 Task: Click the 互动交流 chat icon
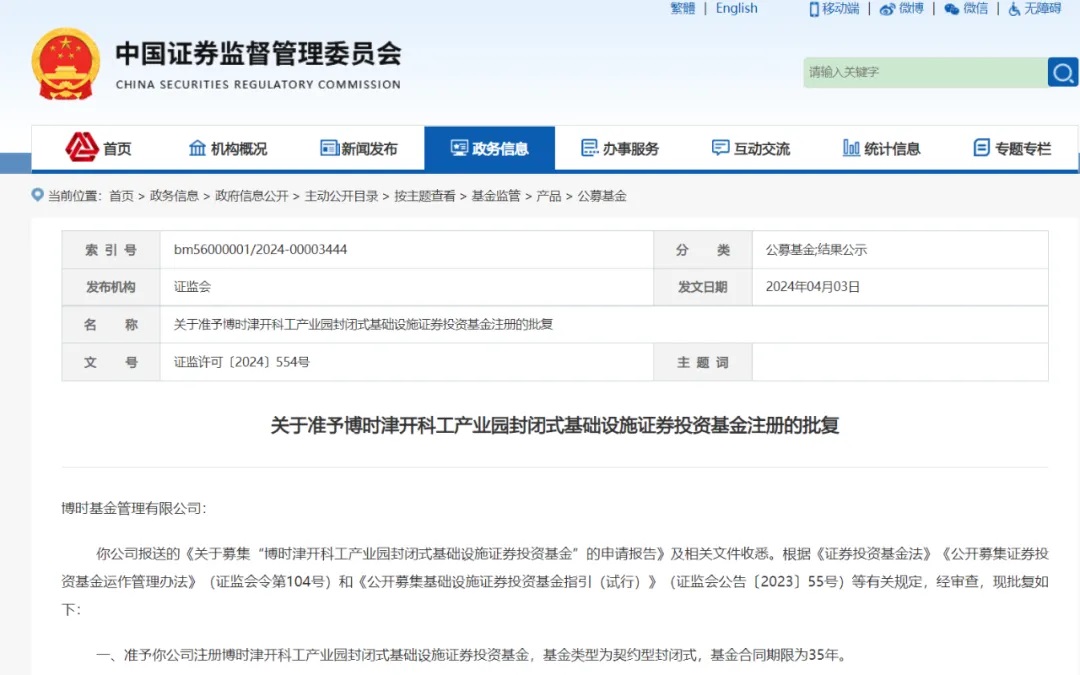point(720,147)
